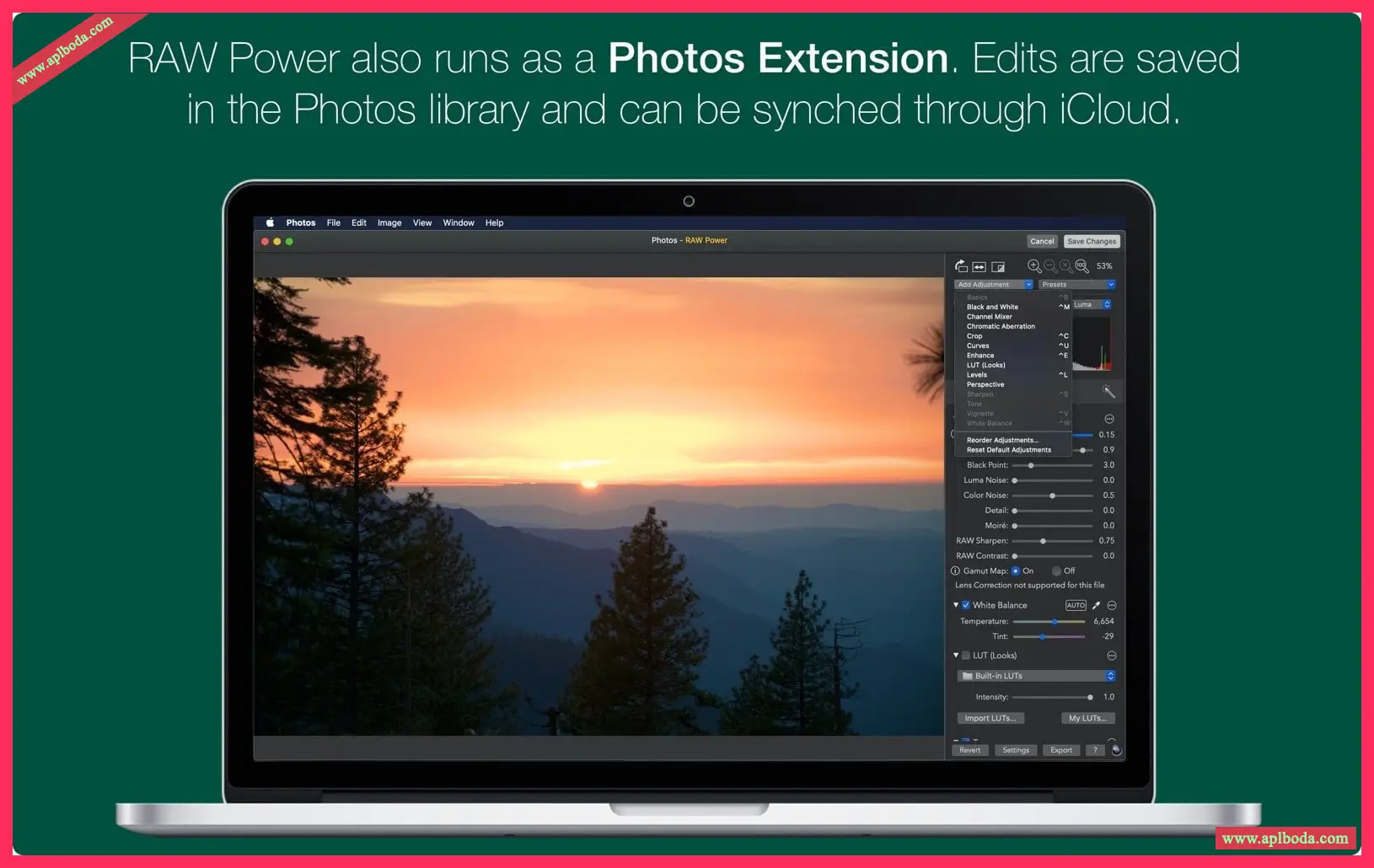
Task: Select Reorder Adjustments… menu item
Action: click(x=1013, y=440)
